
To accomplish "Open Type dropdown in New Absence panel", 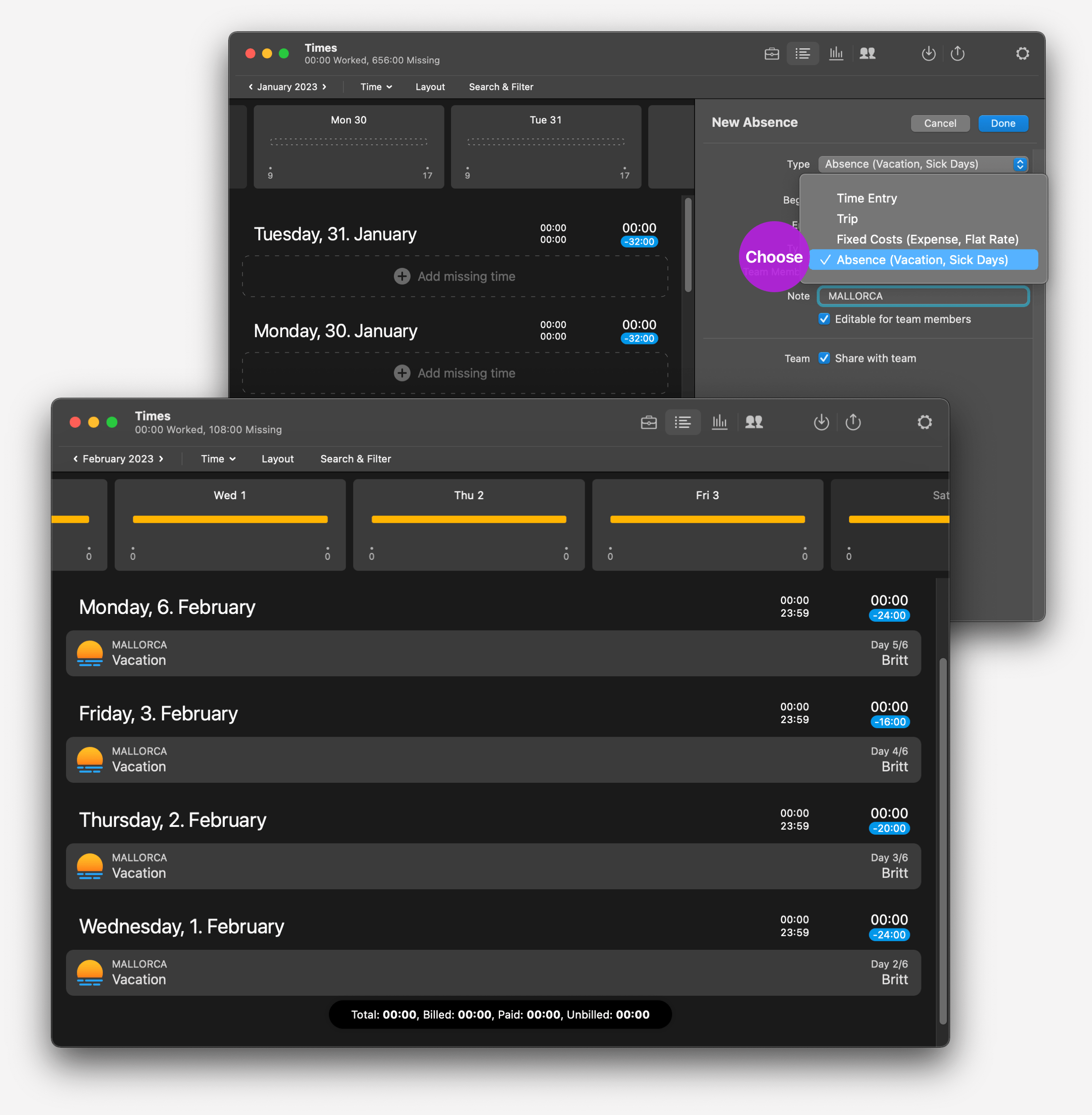I will tap(923, 164).
